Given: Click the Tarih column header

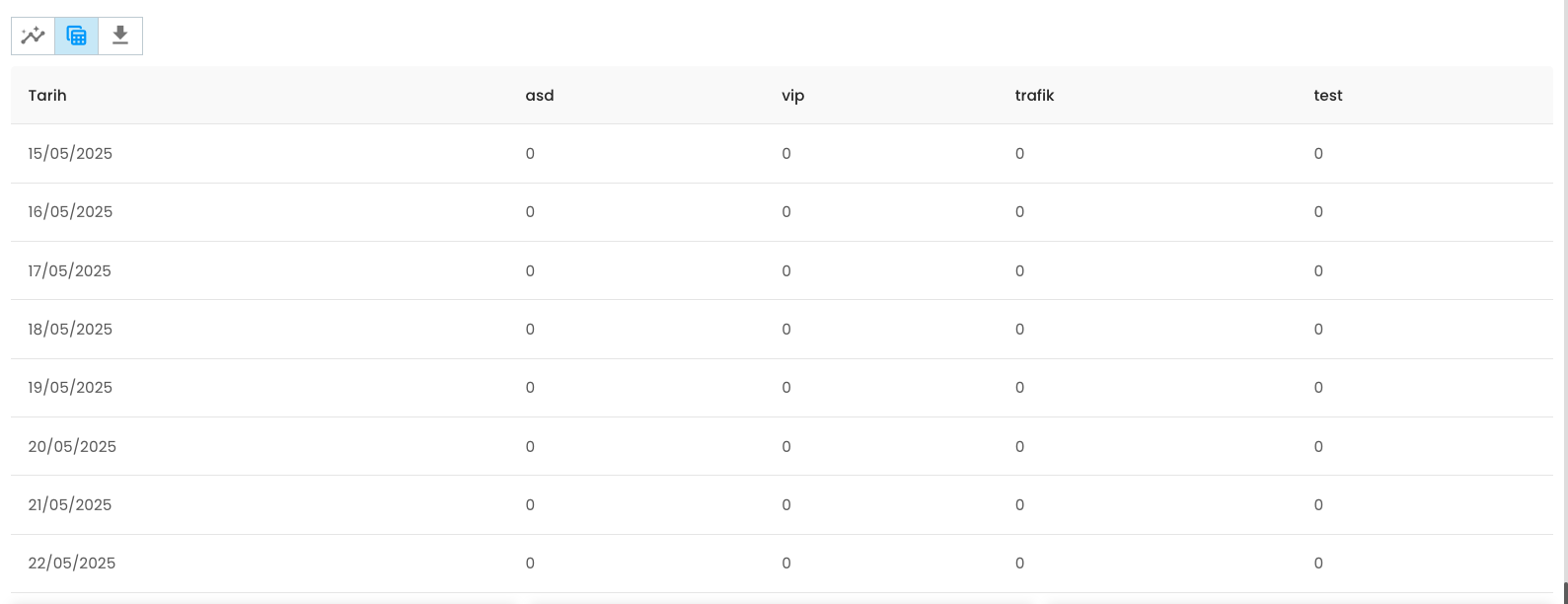Looking at the screenshot, I should point(47,96).
